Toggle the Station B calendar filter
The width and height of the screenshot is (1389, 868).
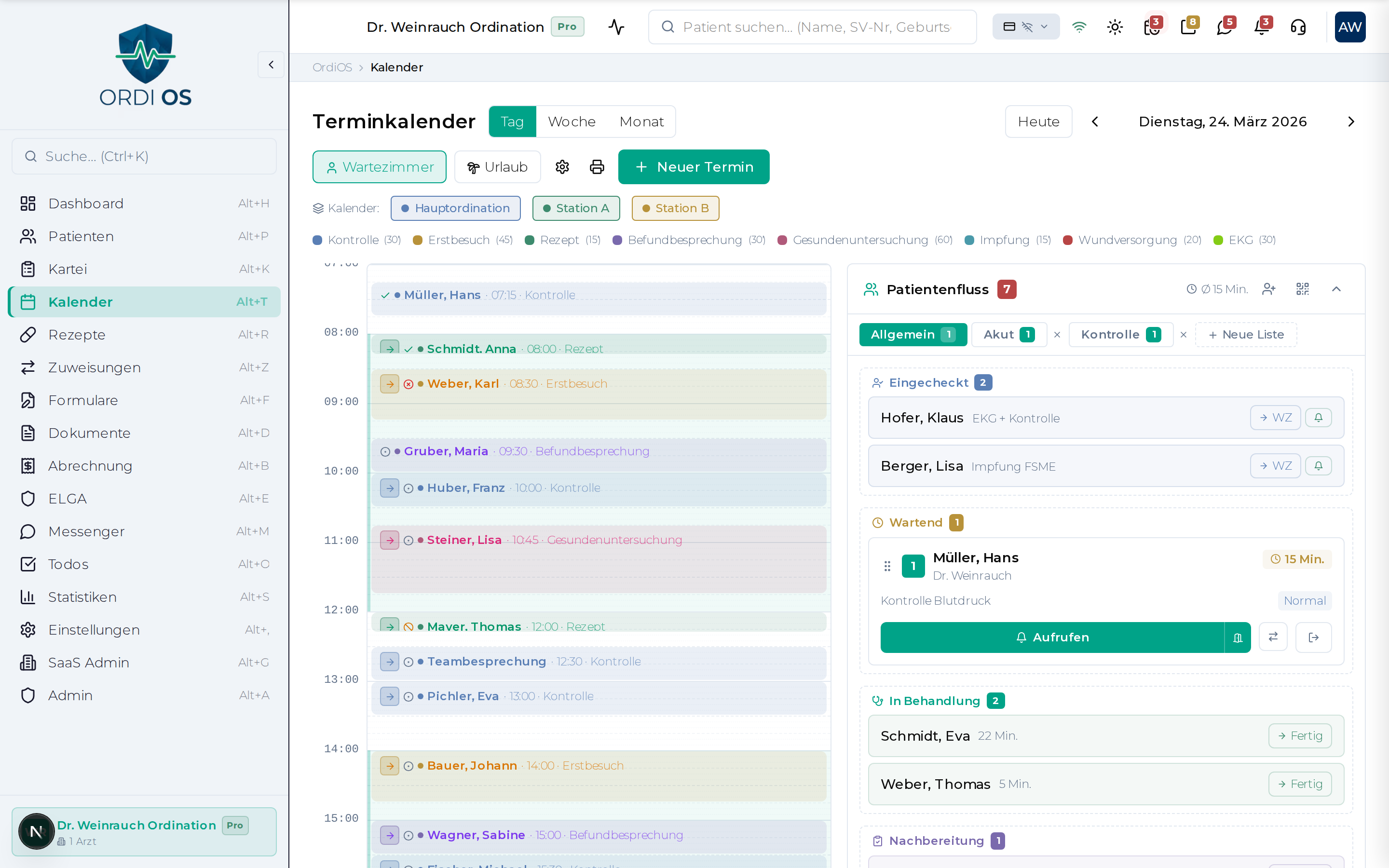[675, 208]
